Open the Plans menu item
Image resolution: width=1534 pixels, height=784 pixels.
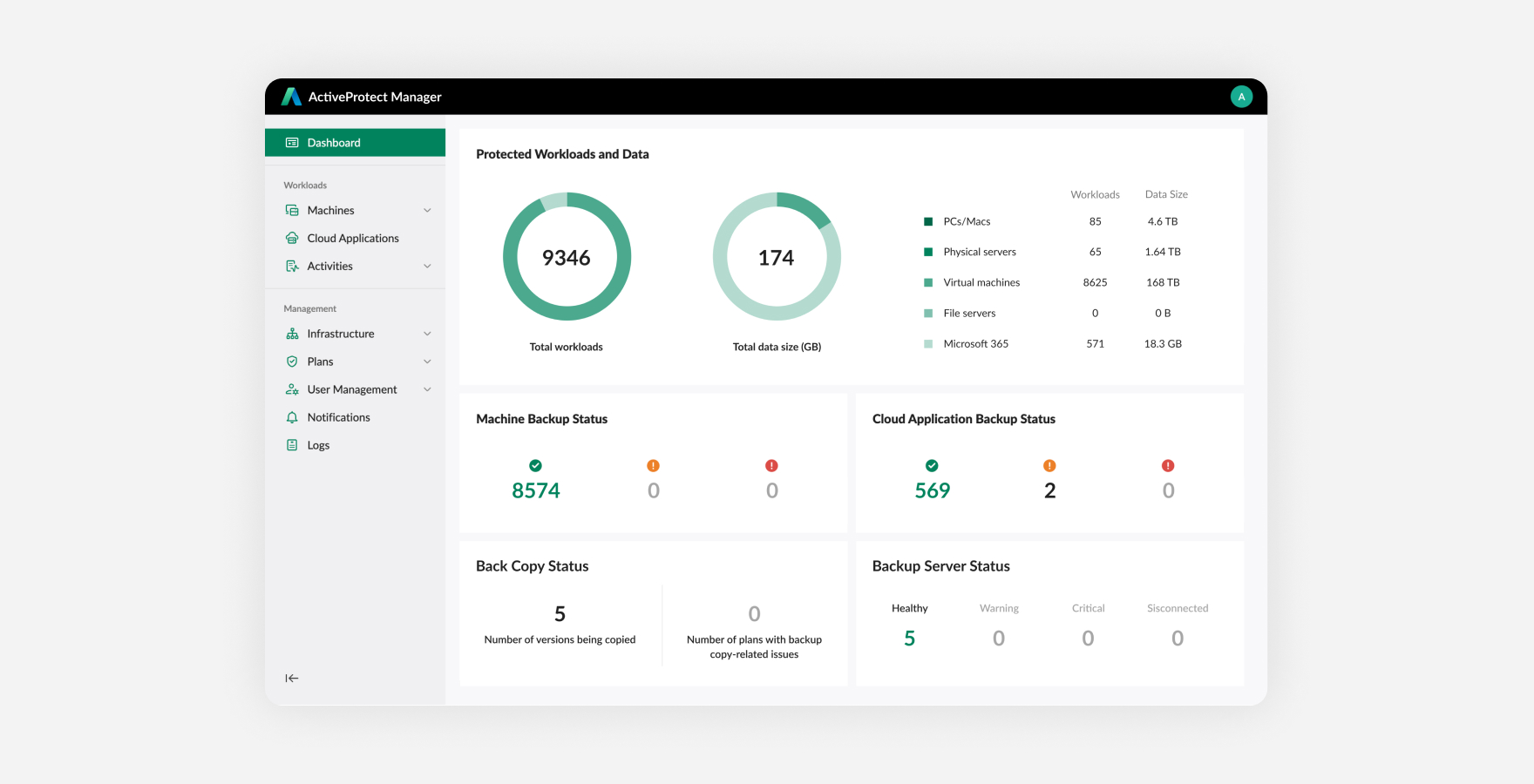(x=320, y=362)
